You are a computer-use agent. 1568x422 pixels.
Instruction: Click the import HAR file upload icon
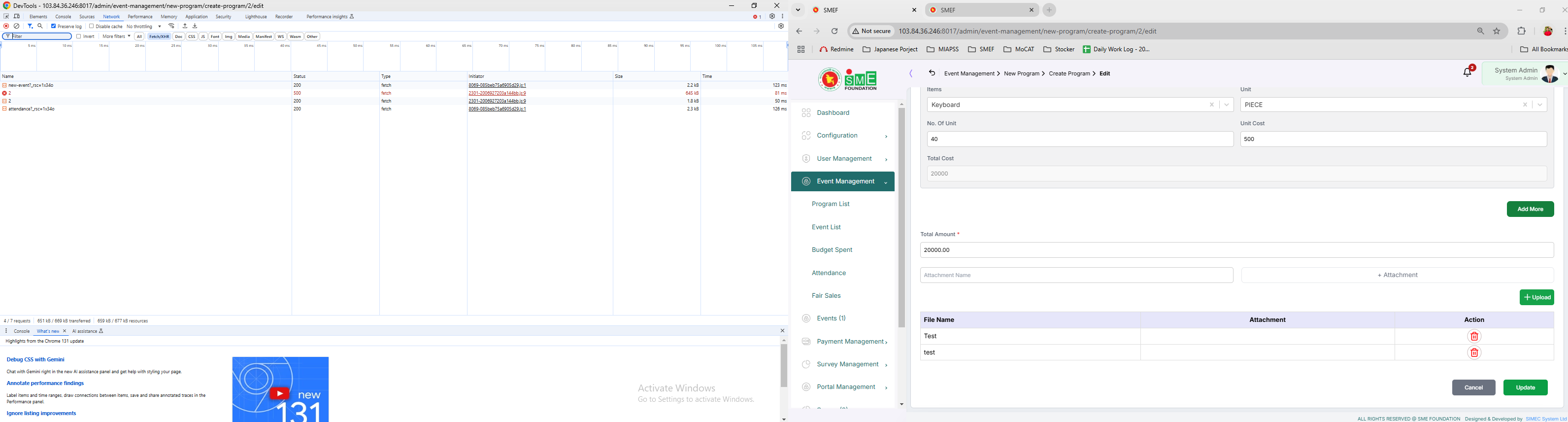coord(185,26)
